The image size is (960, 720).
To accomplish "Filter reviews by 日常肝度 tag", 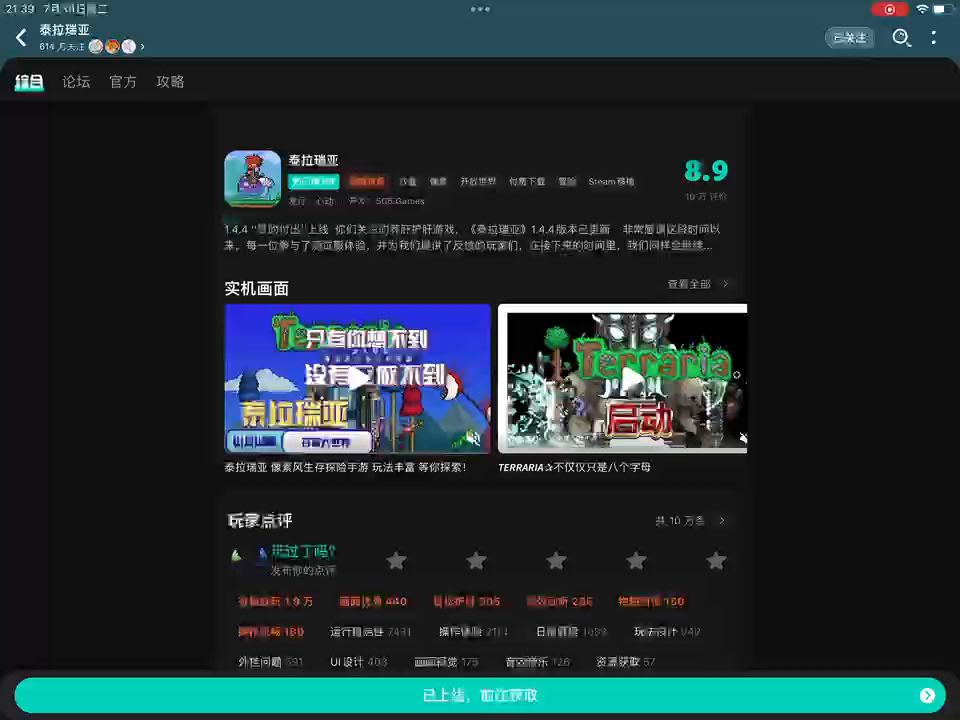I will [571, 631].
